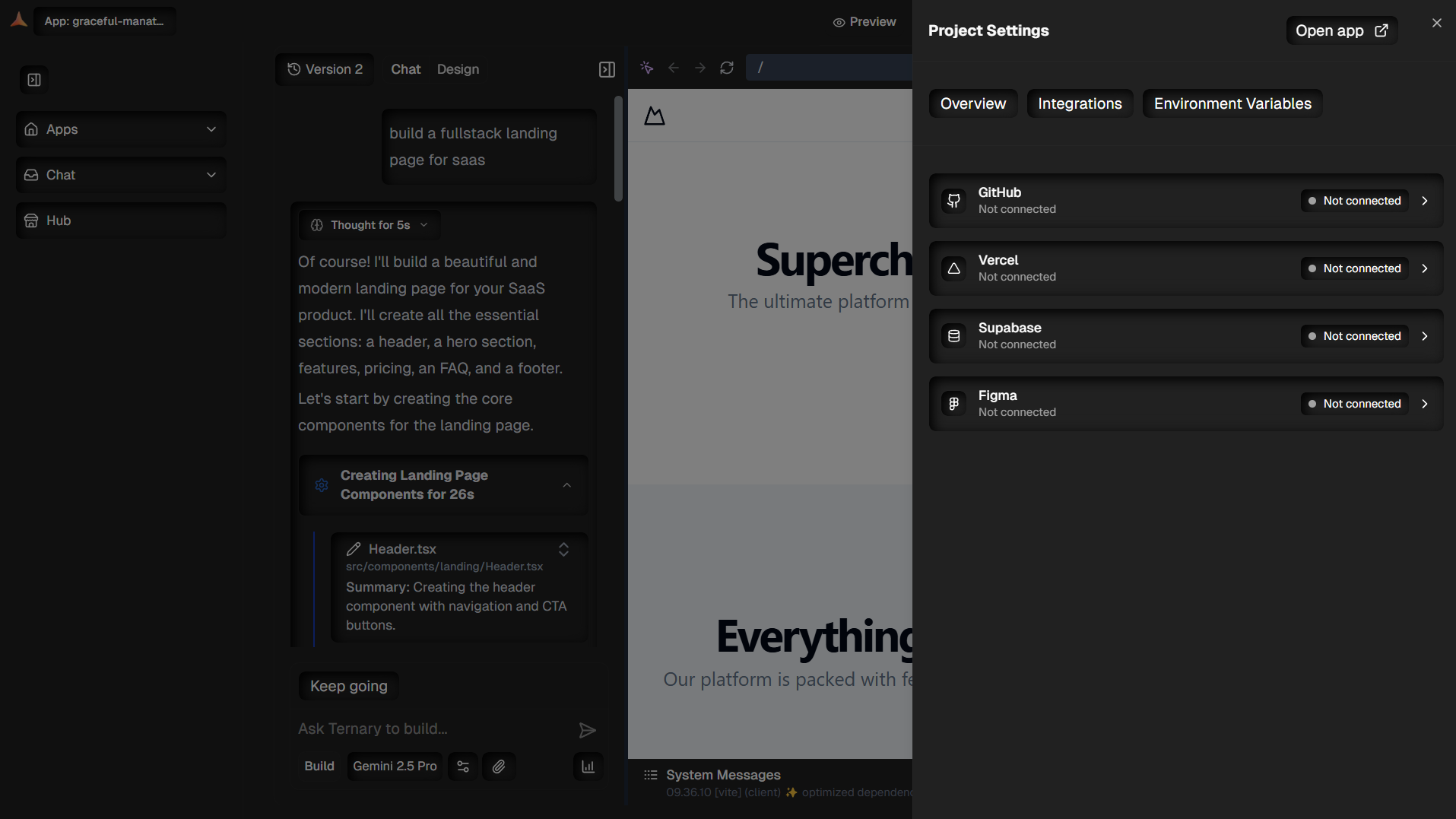Click the Keep going suggestion

pos(349,686)
